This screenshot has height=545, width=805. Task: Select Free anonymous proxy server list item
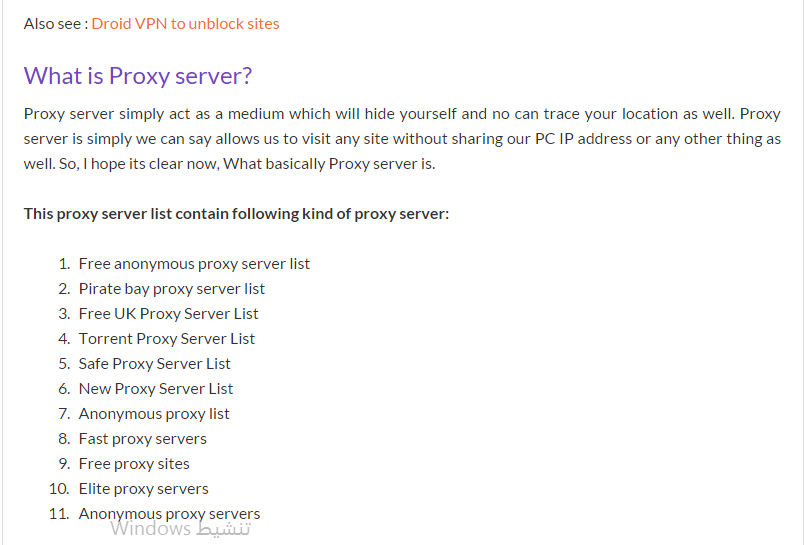pyautogui.click(x=194, y=264)
